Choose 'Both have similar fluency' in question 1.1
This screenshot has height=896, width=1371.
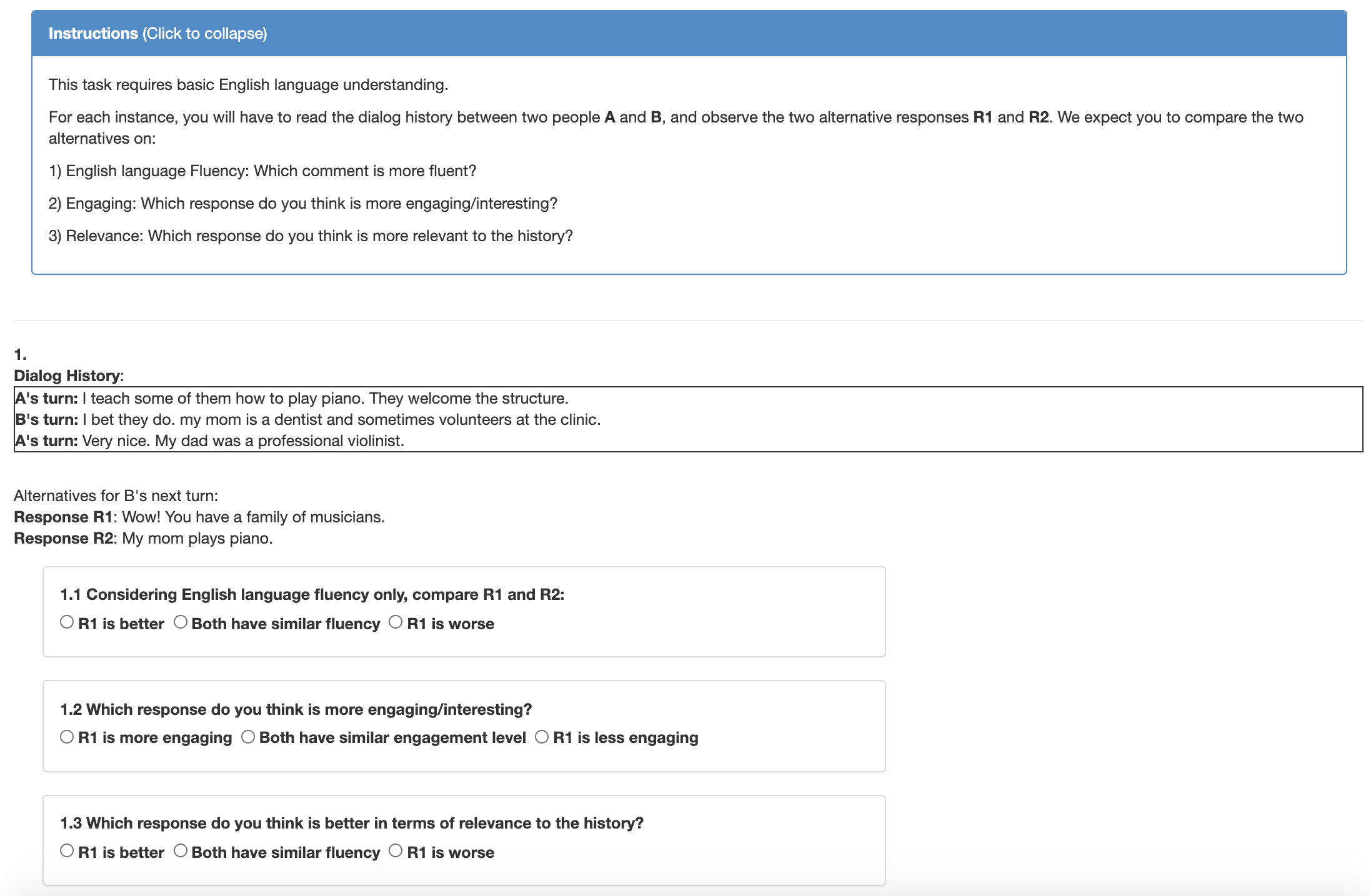click(x=181, y=622)
